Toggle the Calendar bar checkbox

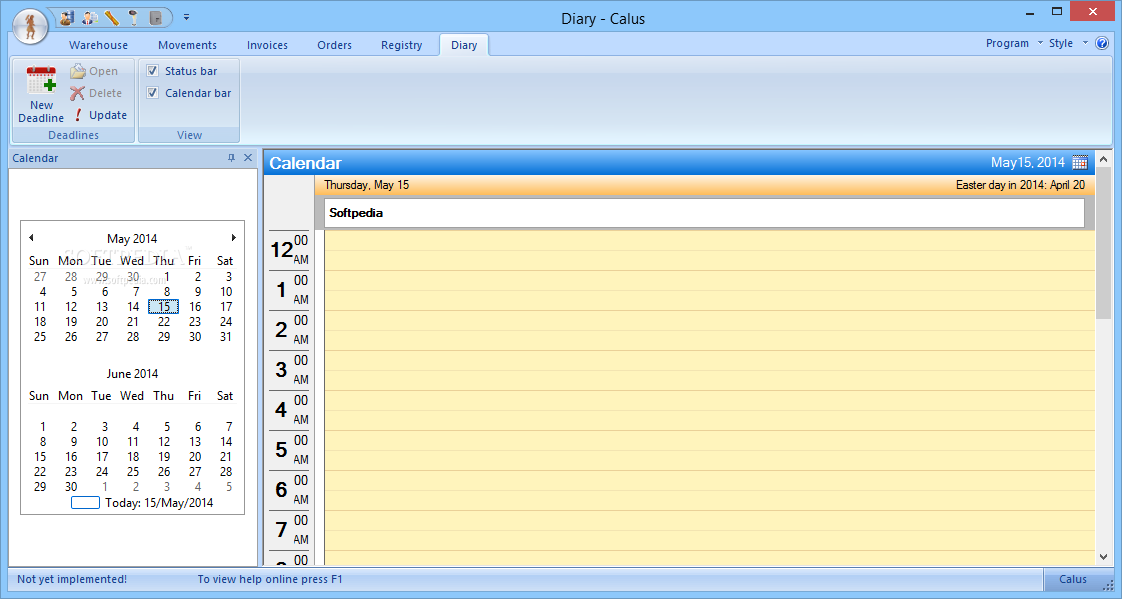pyautogui.click(x=152, y=93)
